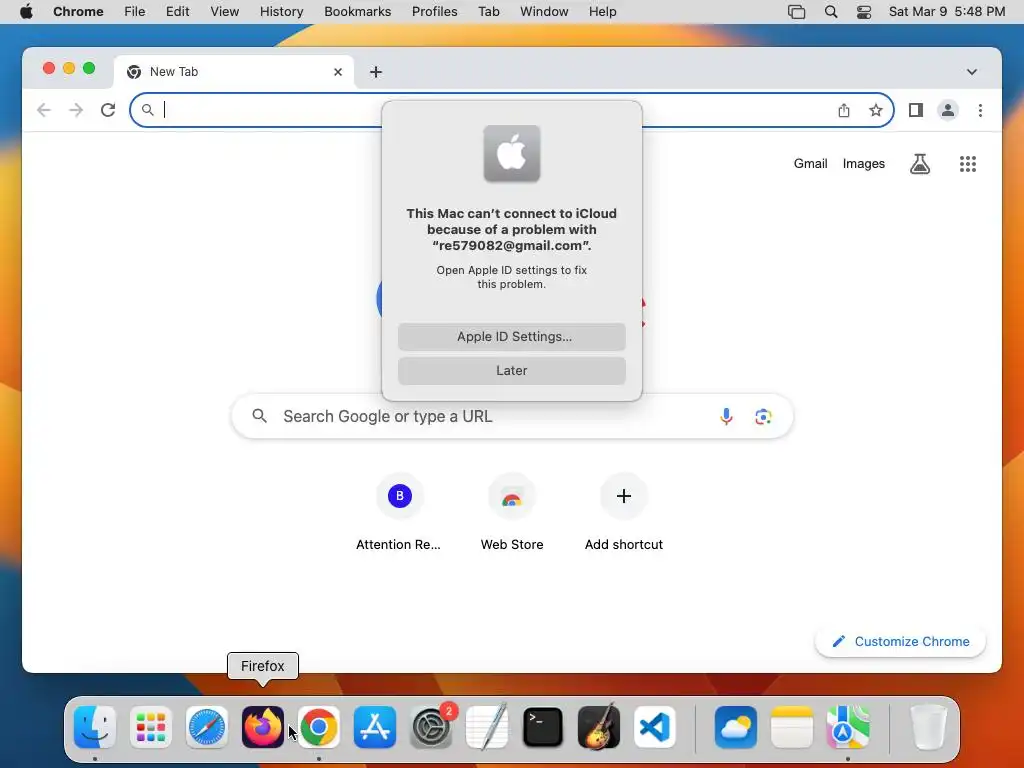Open the Web Store shortcut

coord(512,513)
